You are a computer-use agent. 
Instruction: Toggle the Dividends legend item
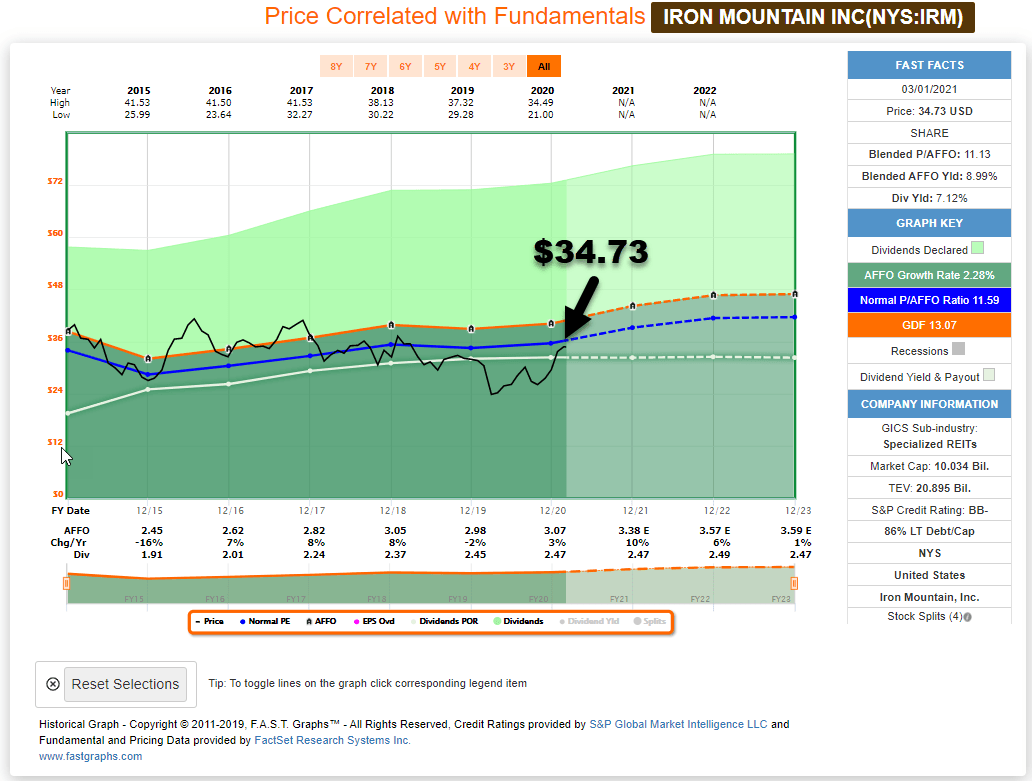coord(519,621)
